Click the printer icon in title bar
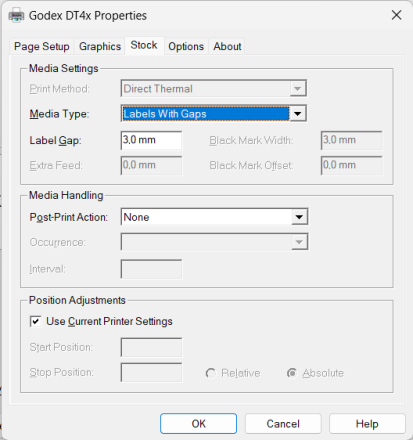The height and width of the screenshot is (440, 413). [x=16, y=16]
